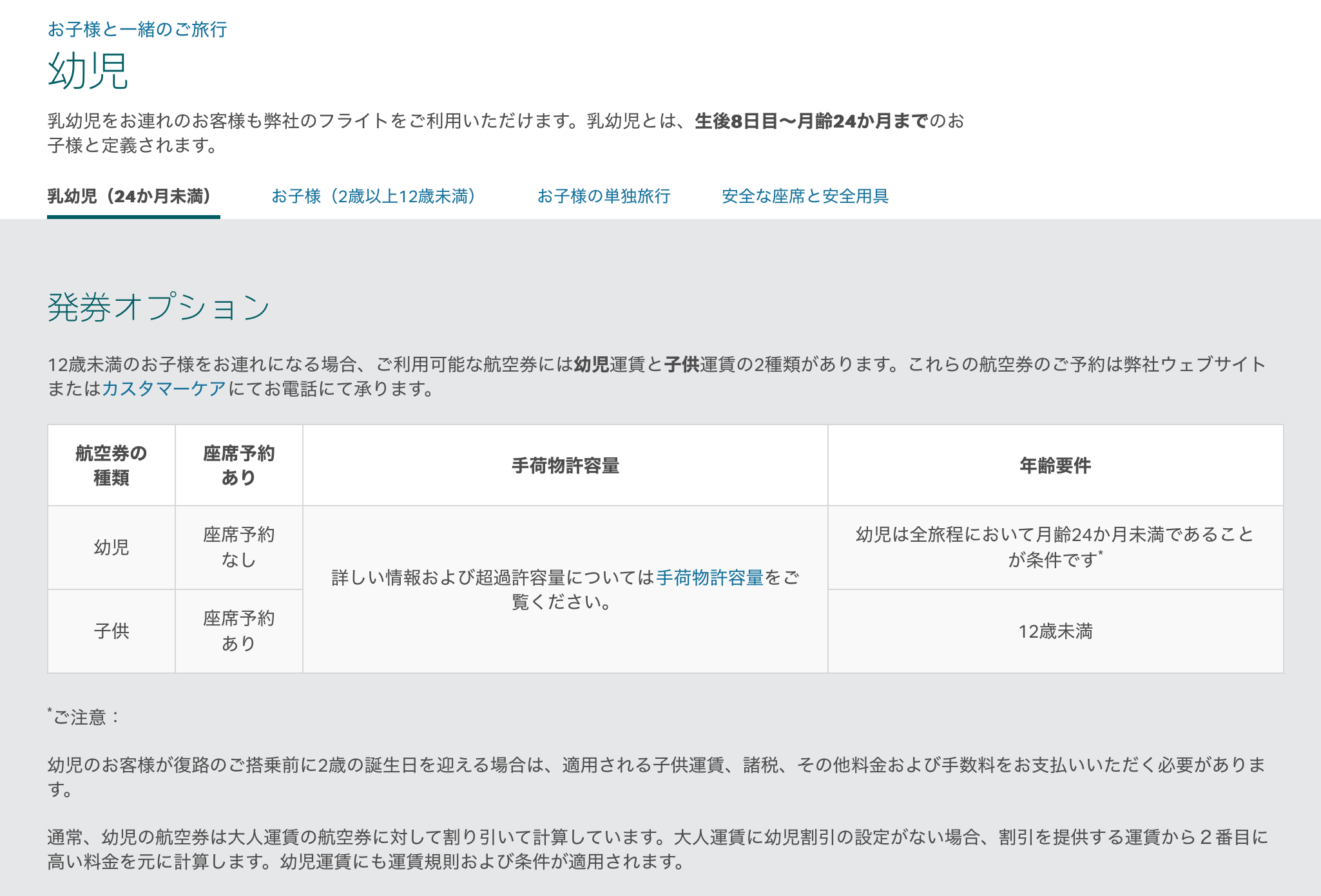Click the 手荷物許容量 column header
The image size is (1321, 896).
tap(565, 466)
